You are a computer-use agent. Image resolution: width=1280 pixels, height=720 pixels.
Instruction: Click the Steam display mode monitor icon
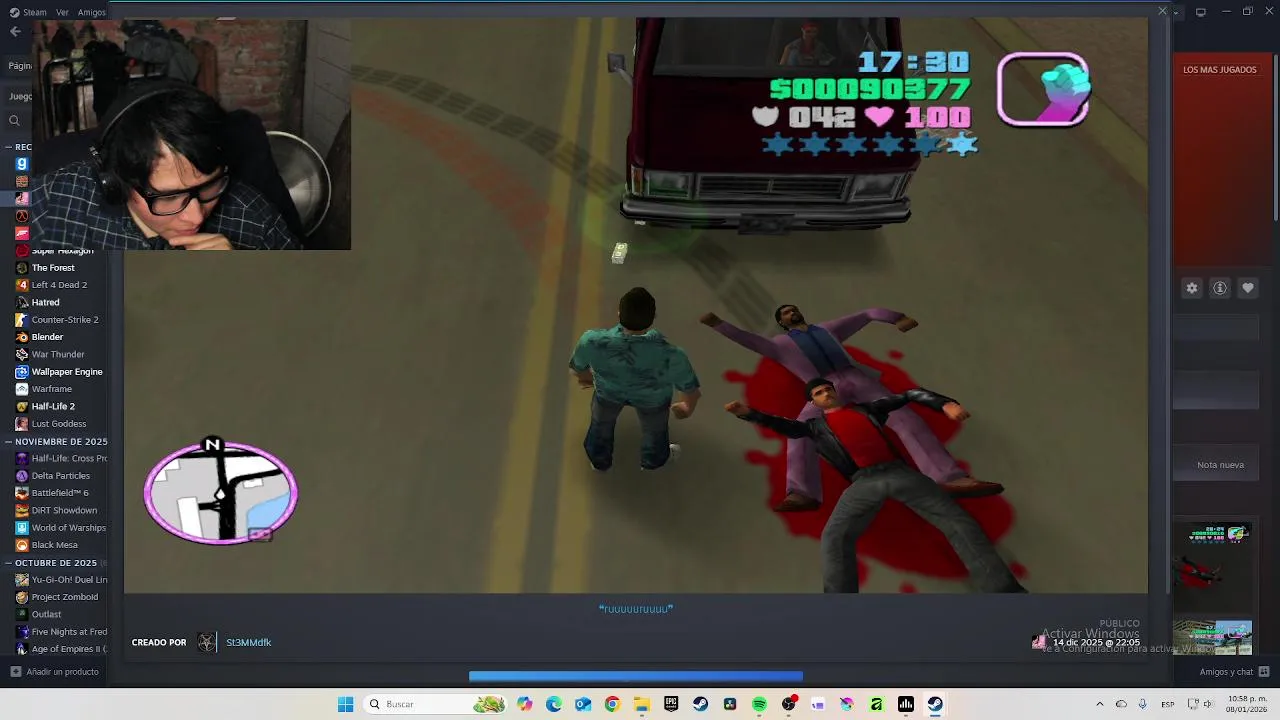[1200, 12]
